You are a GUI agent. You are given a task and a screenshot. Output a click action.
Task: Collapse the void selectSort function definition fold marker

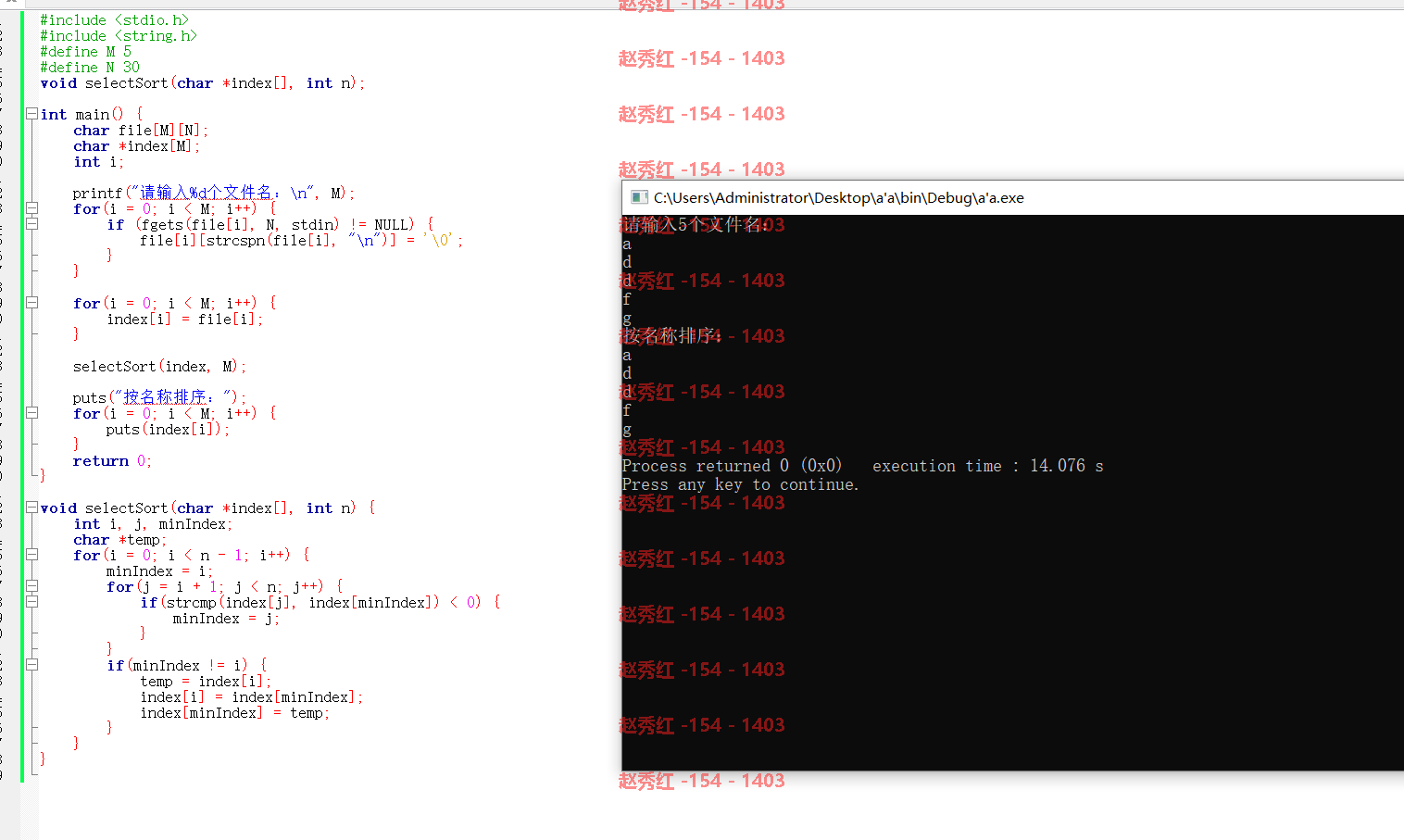[x=31, y=508]
